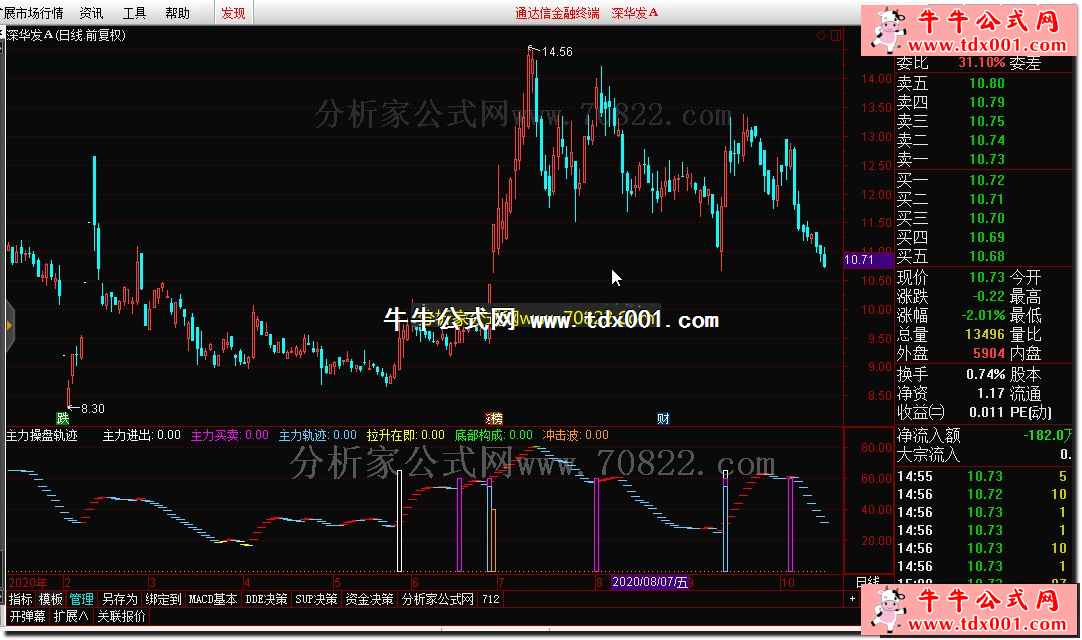Click the chart title 深华发A(日线.前复权)
This screenshot has width=1082, height=640.
tap(66, 35)
